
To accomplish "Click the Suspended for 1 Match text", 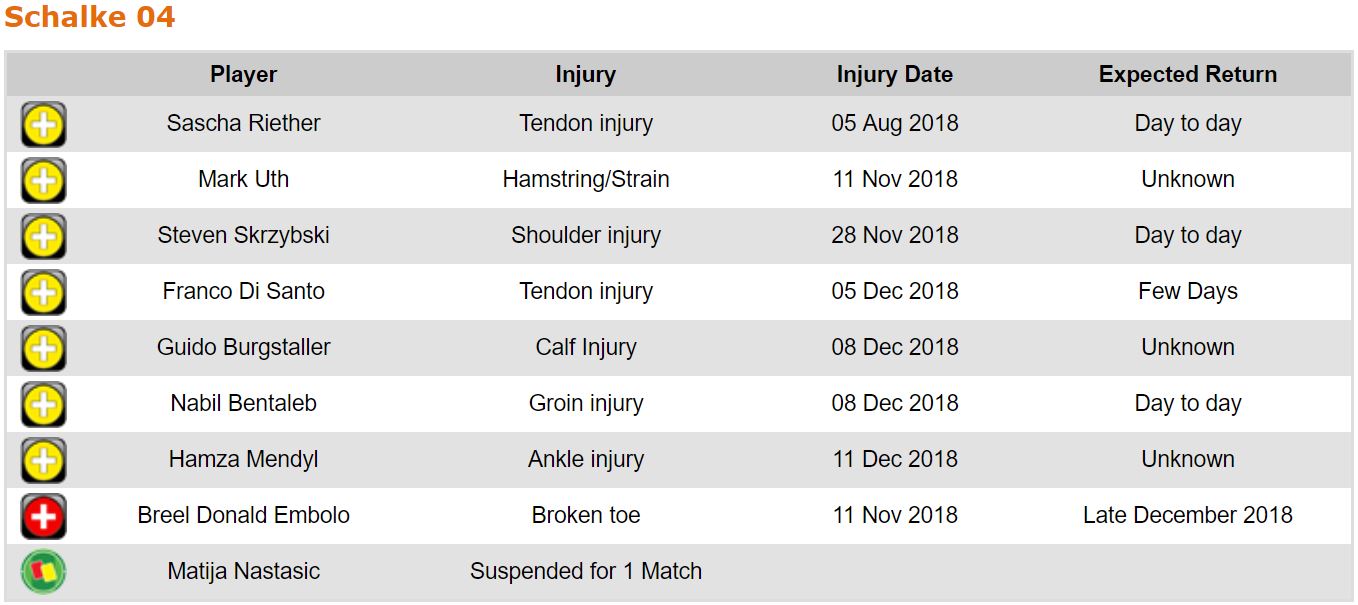I will coord(585,572).
